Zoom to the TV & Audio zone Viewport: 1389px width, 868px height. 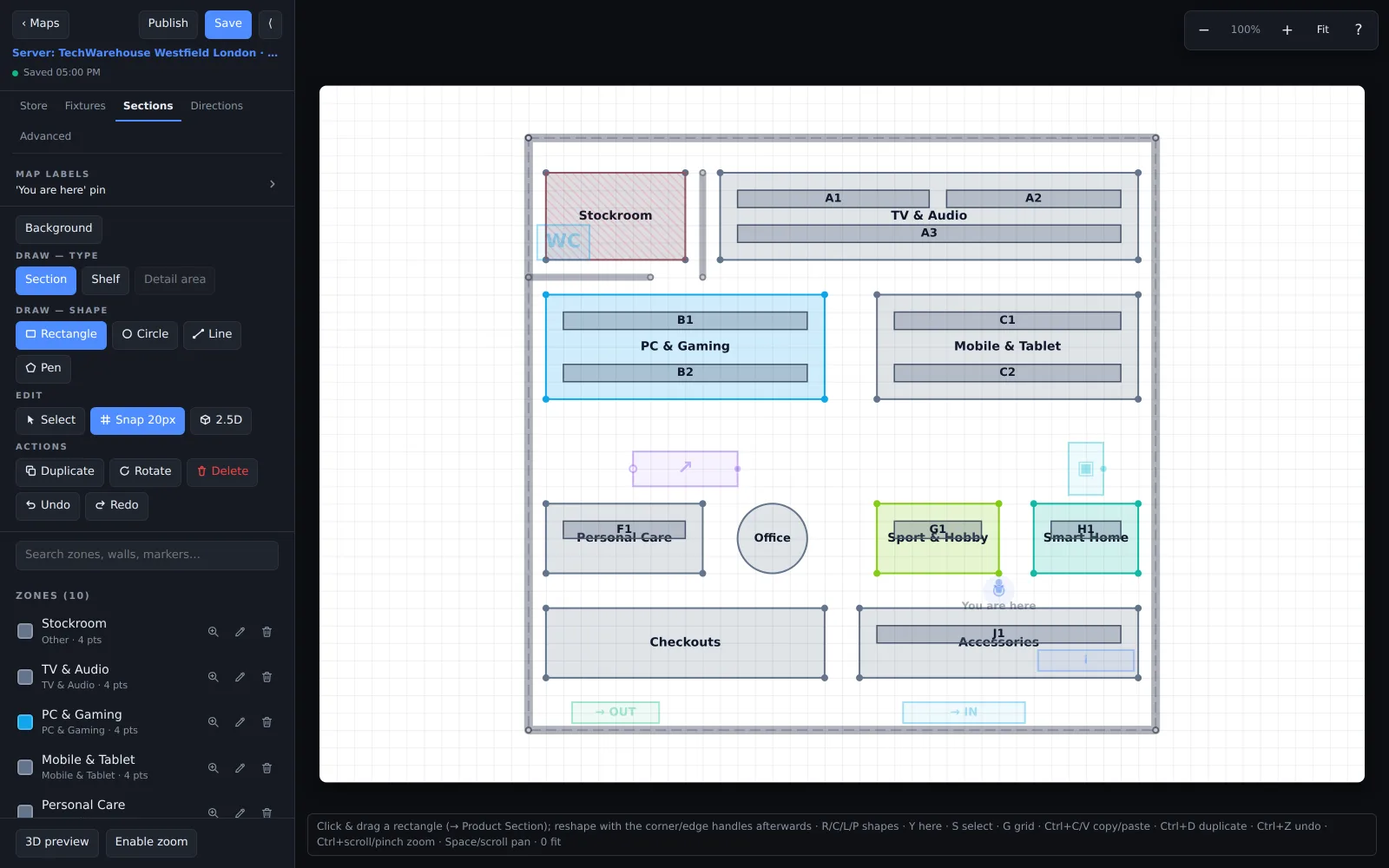pos(213,677)
